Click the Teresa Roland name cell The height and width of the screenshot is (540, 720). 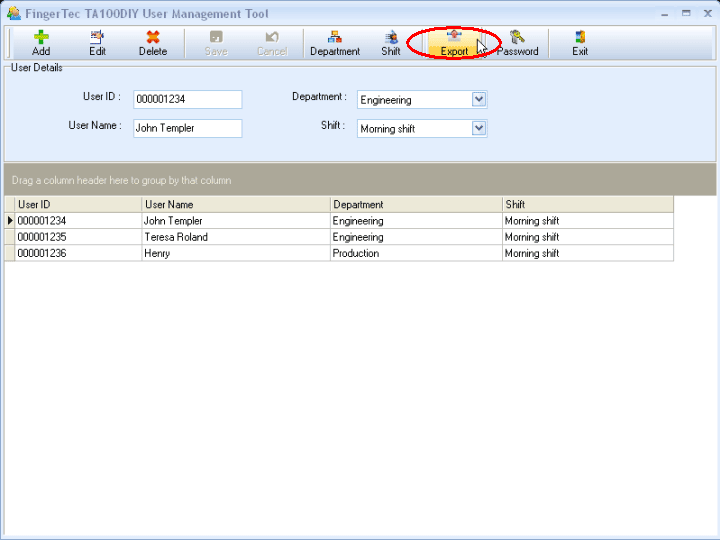[236, 237]
